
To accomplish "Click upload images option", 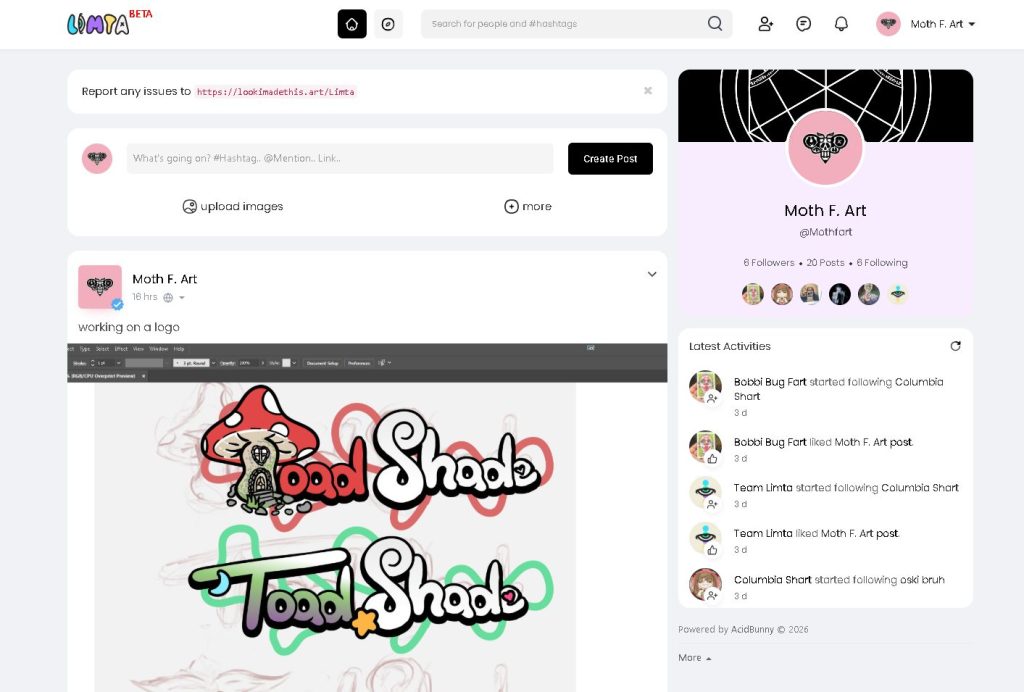I will [x=232, y=206].
